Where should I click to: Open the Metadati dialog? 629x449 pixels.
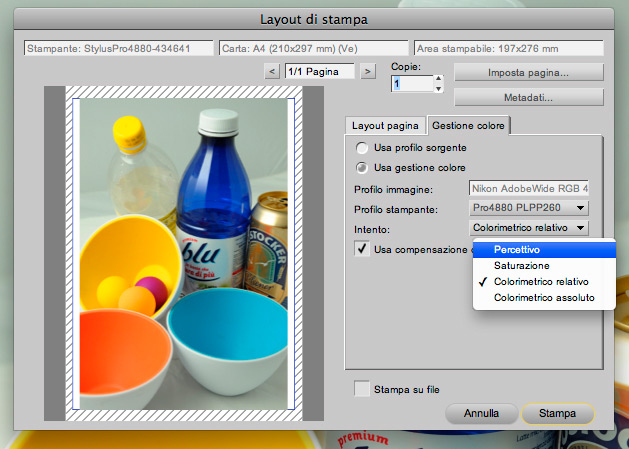(x=528, y=98)
